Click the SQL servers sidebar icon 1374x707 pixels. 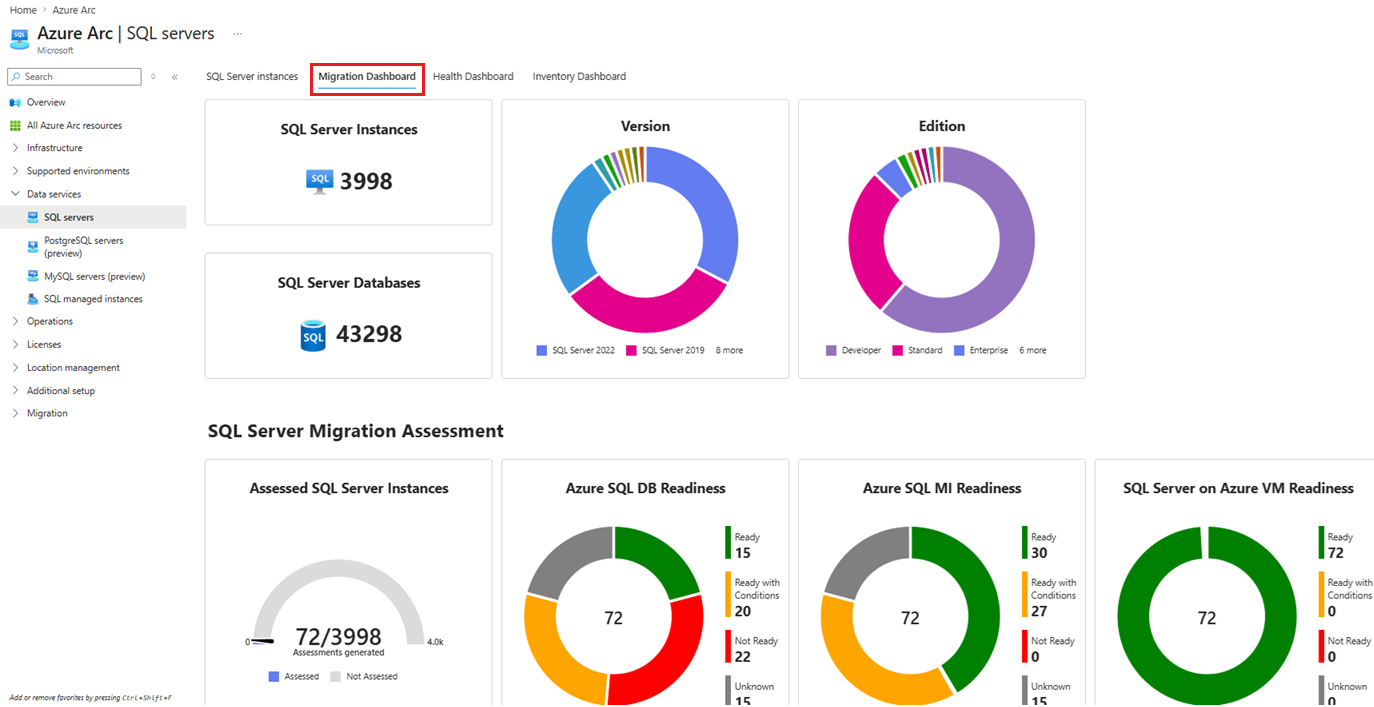point(33,217)
